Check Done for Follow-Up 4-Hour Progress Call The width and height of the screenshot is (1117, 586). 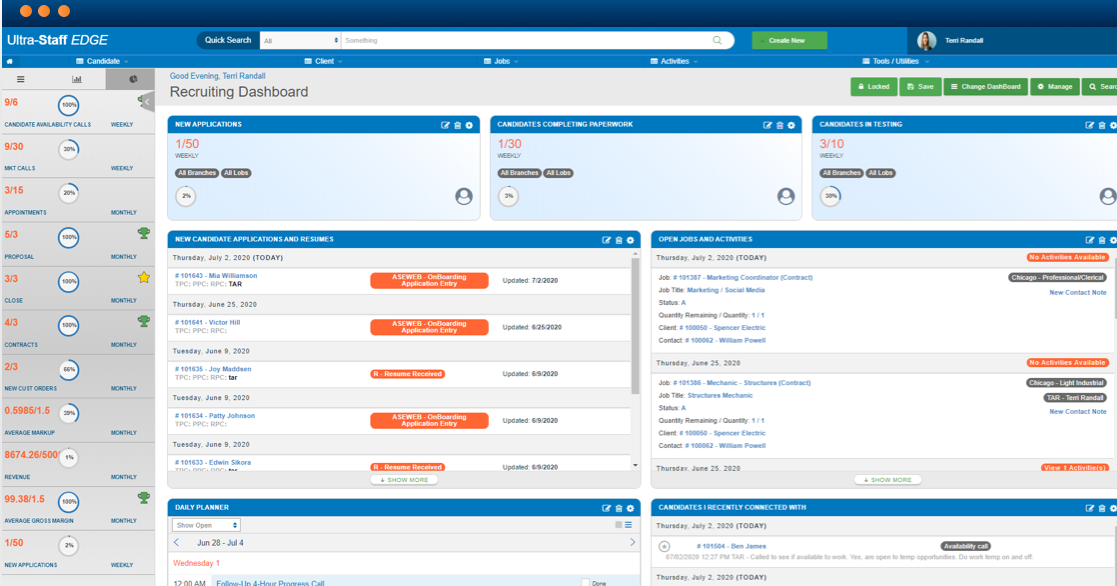pos(585,582)
